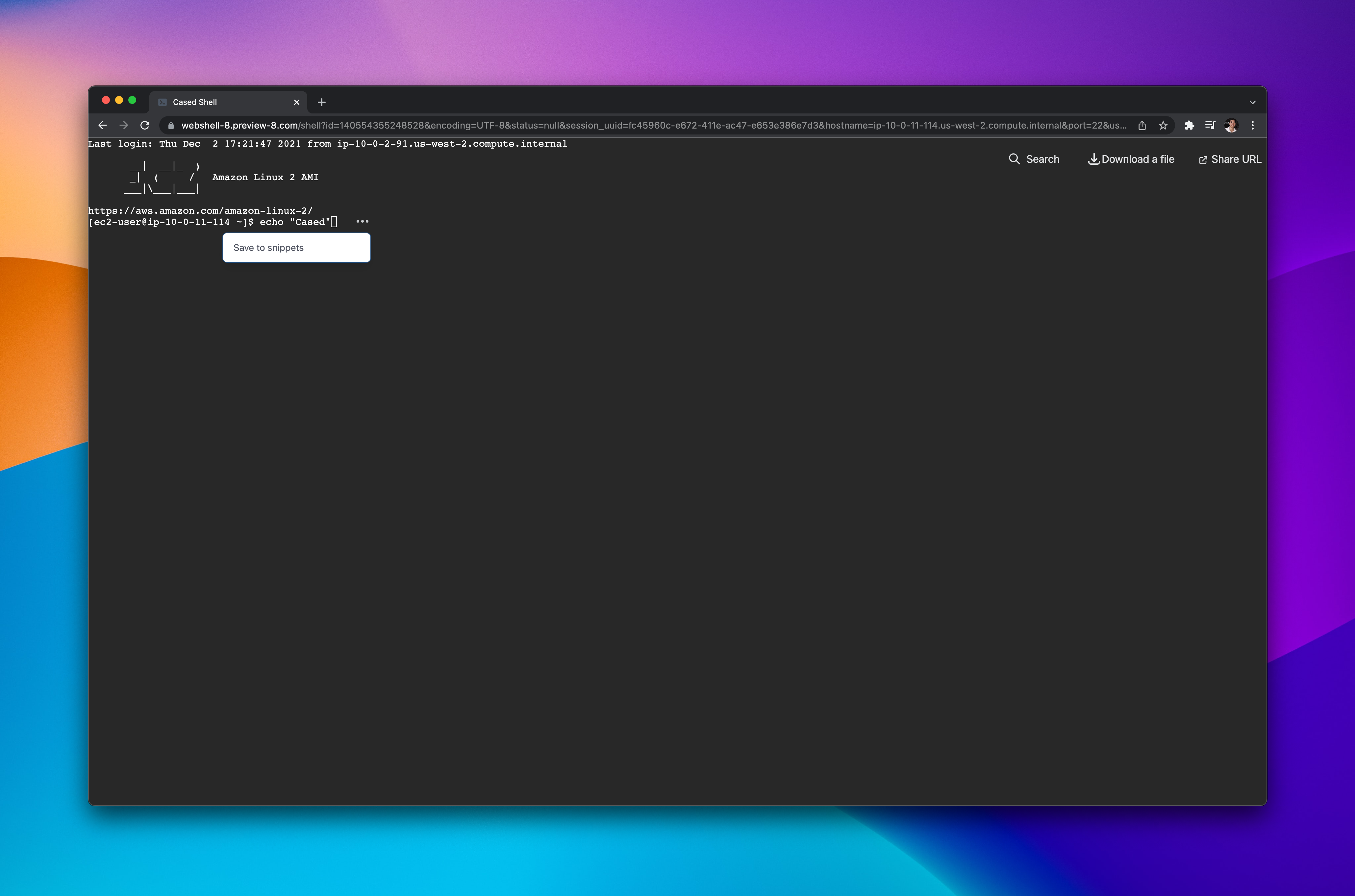Select the Cased Shell tab
The image size is (1355, 896).
click(229, 102)
